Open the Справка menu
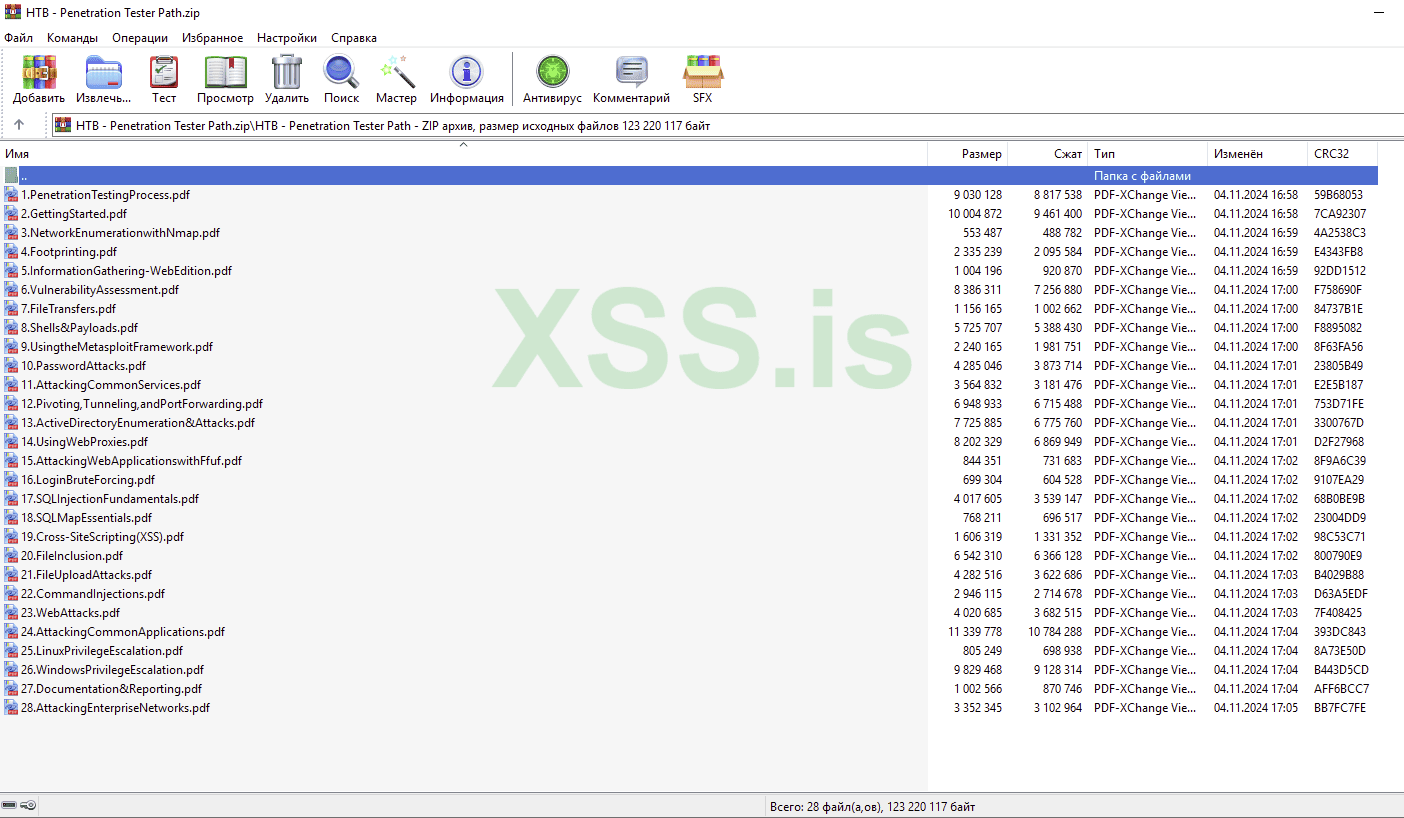 354,38
